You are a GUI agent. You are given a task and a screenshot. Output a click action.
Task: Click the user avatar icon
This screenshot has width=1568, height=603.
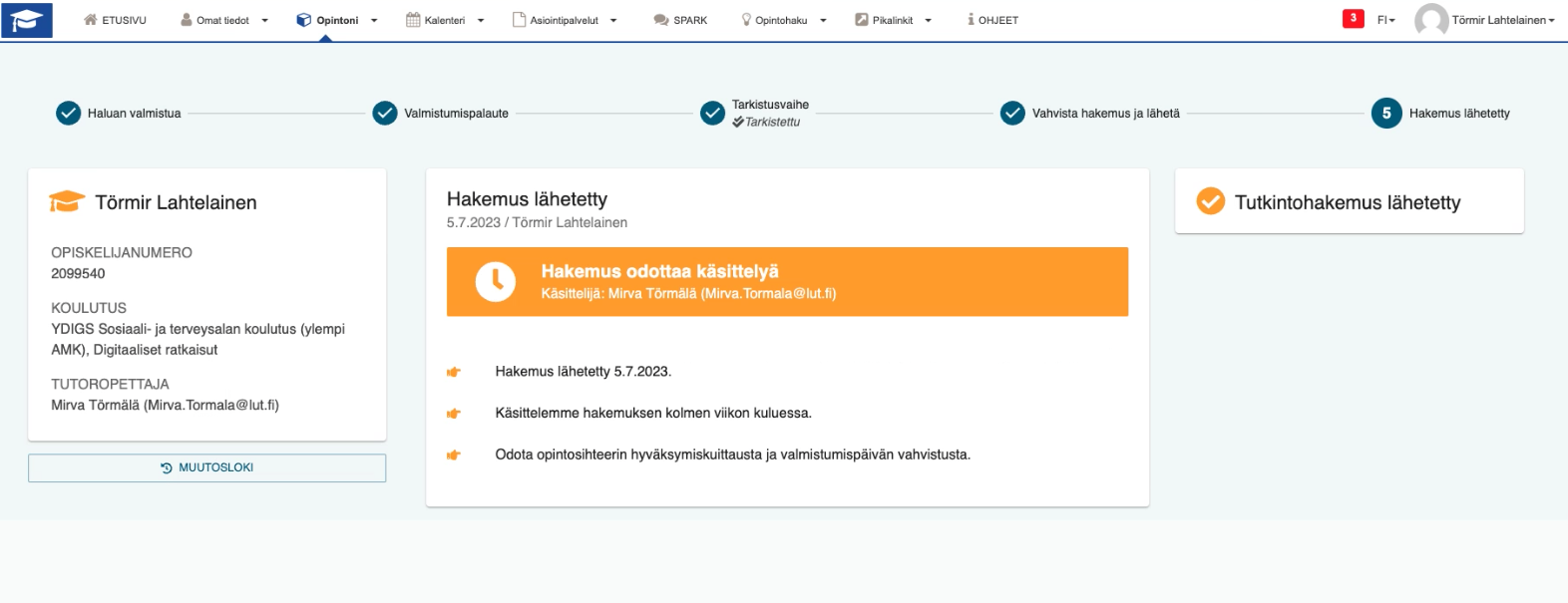(x=1431, y=20)
